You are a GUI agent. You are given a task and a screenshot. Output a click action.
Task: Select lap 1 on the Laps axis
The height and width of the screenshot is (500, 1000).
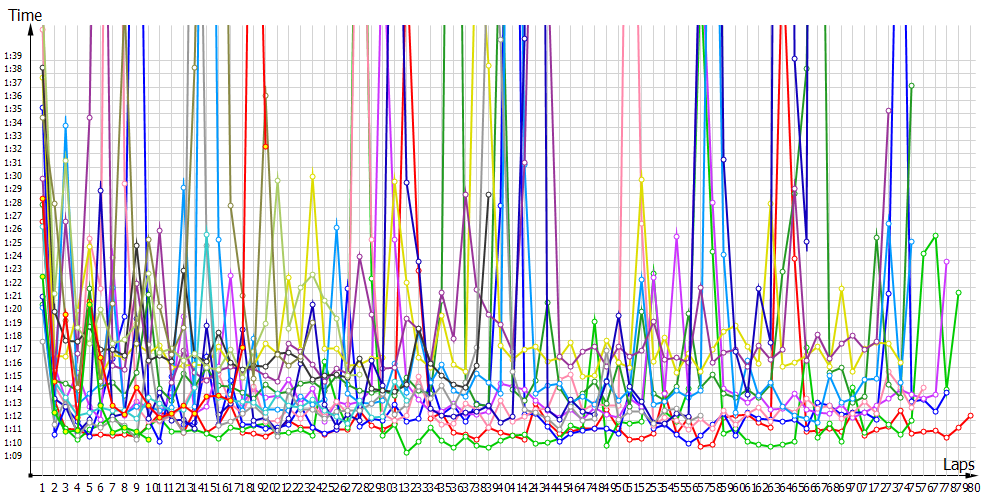coord(42,487)
